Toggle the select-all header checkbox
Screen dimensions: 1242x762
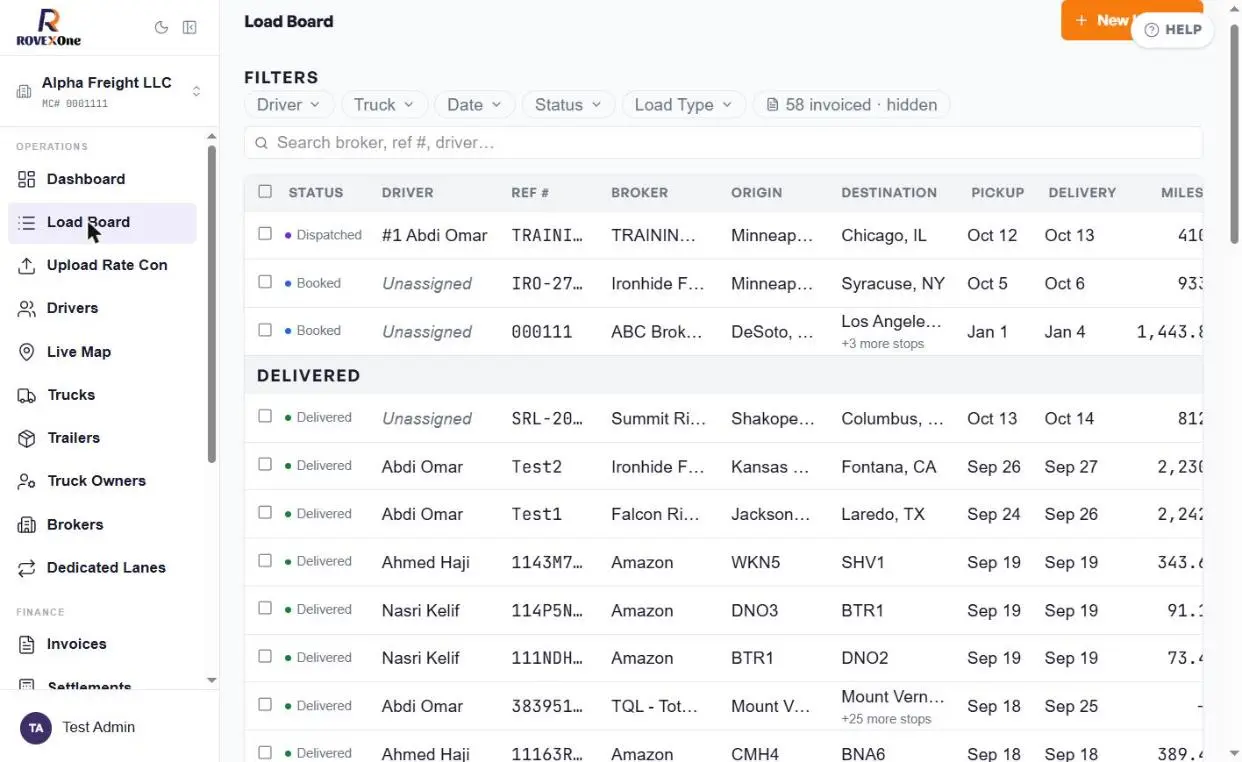click(265, 191)
